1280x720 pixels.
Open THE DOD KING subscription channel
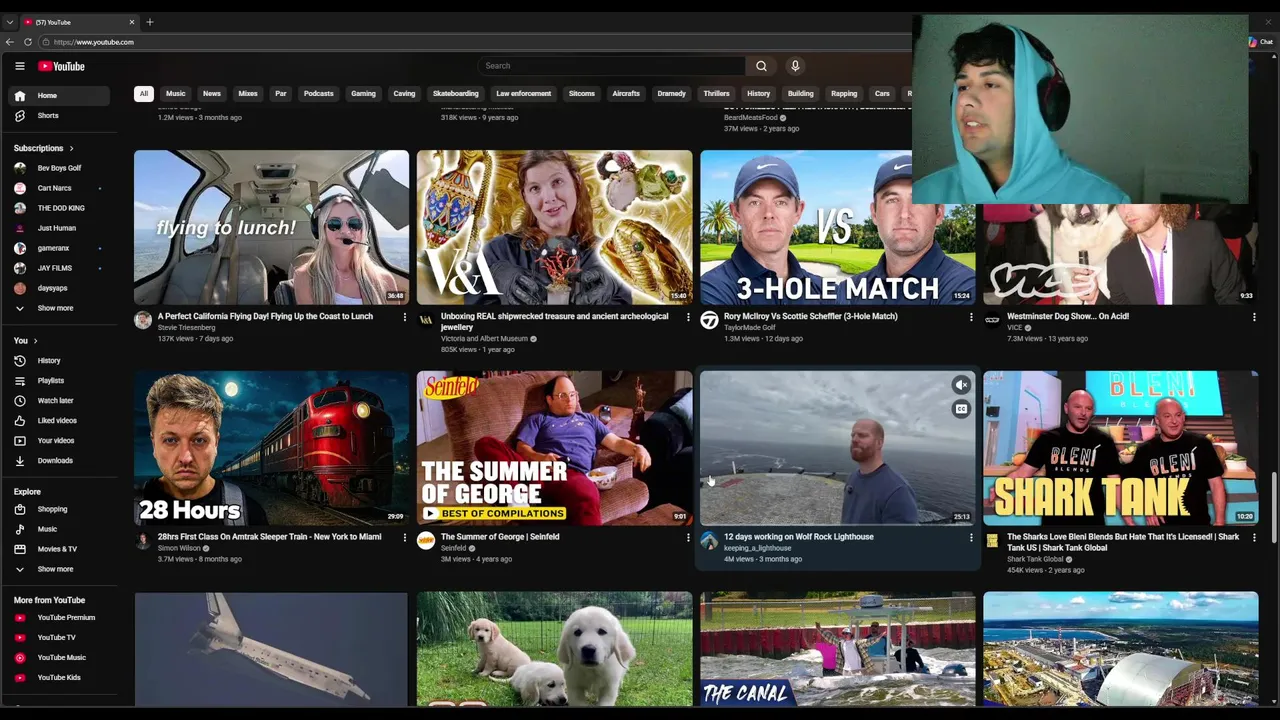coord(60,208)
